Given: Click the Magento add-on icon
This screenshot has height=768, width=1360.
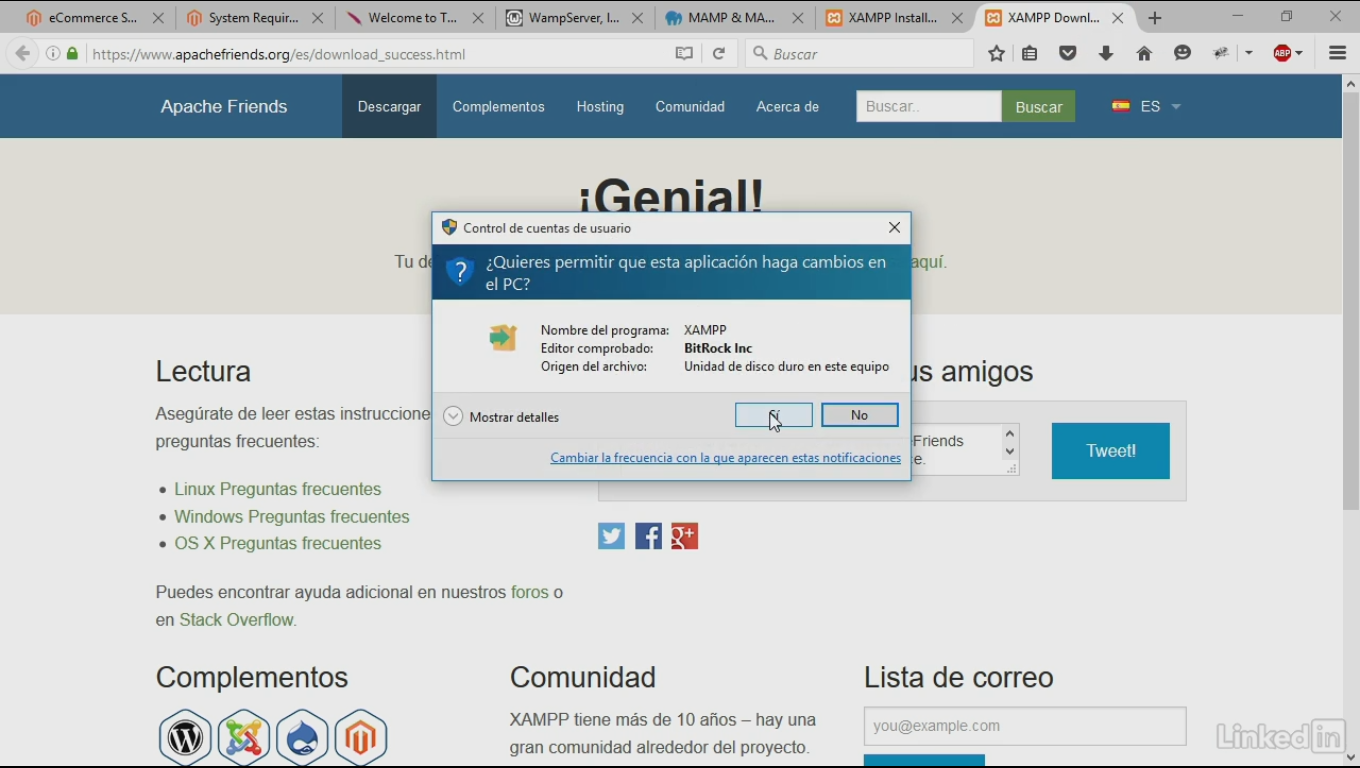Looking at the screenshot, I should [361, 738].
